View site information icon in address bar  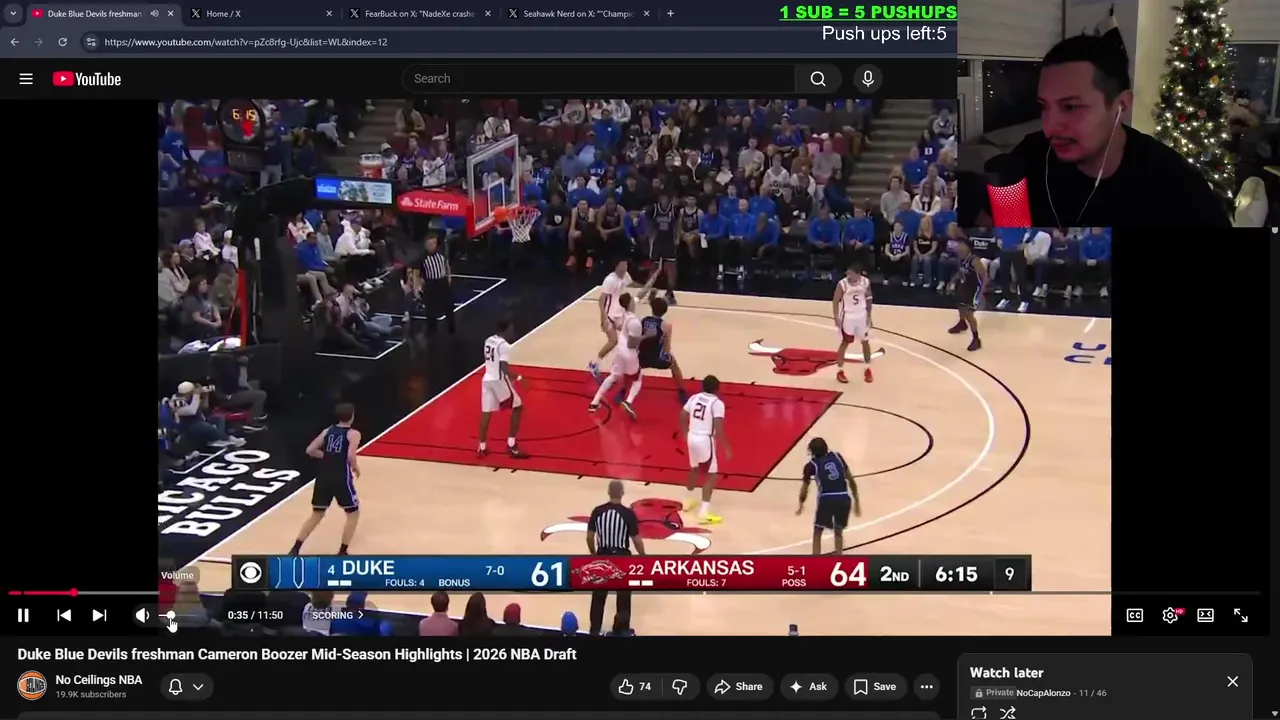[x=91, y=42]
